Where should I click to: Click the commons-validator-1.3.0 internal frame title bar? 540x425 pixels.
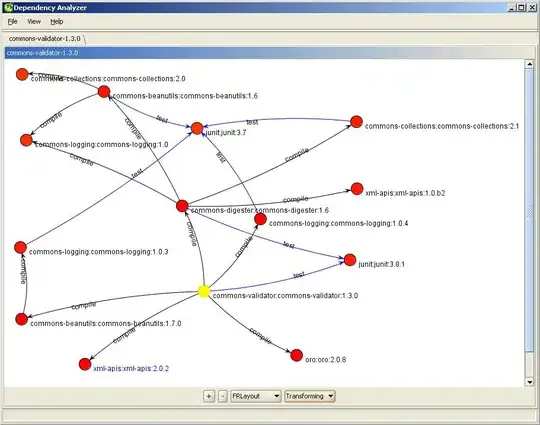coord(270,53)
